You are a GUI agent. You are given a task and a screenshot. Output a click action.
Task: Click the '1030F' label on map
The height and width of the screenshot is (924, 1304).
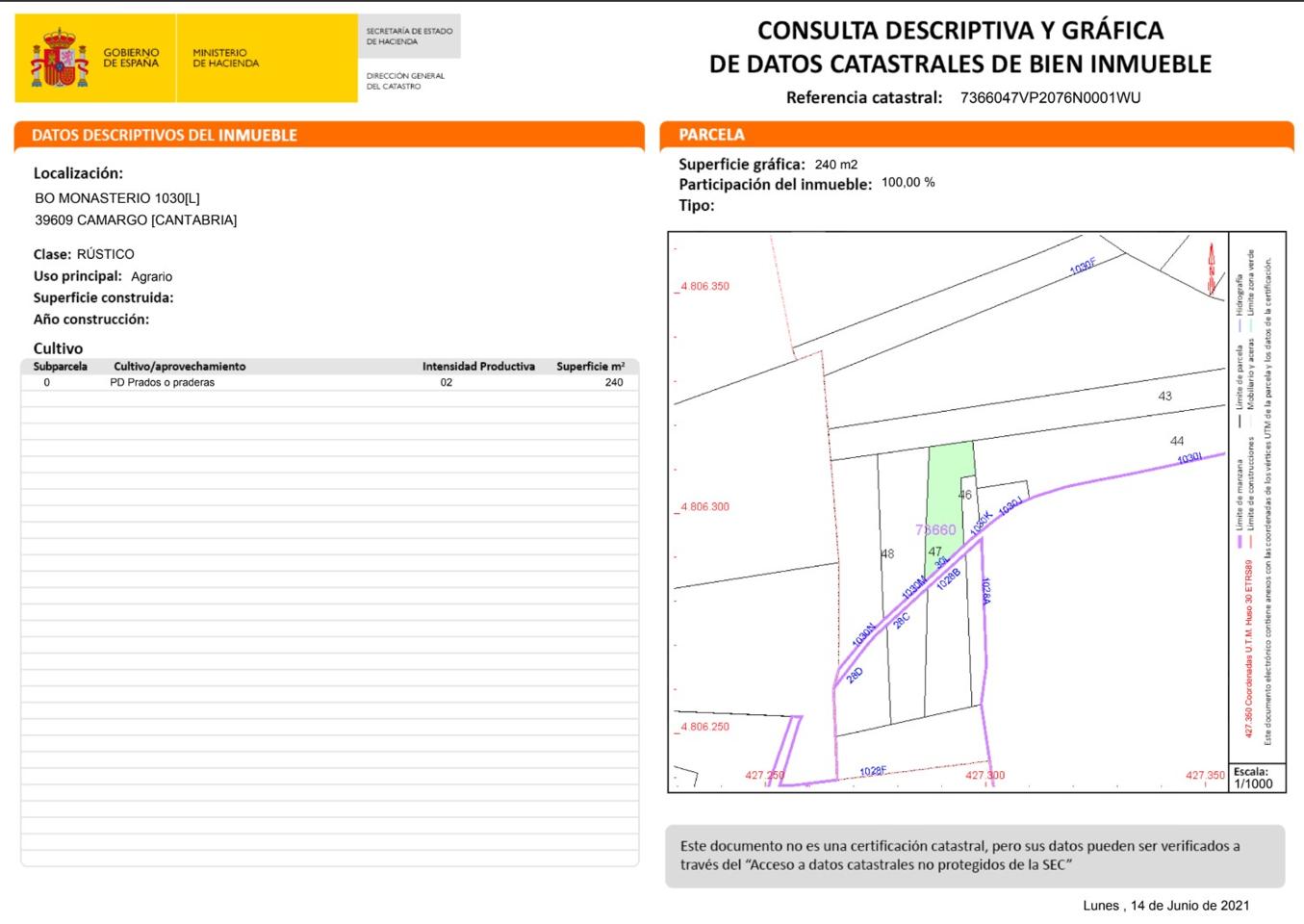click(1084, 266)
